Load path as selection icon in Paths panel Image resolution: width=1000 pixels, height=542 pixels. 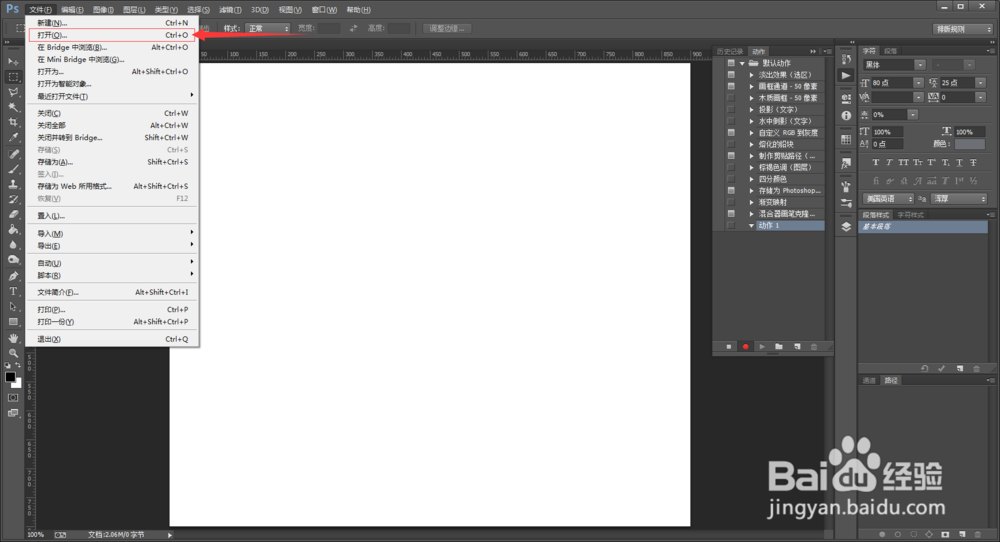point(913,534)
